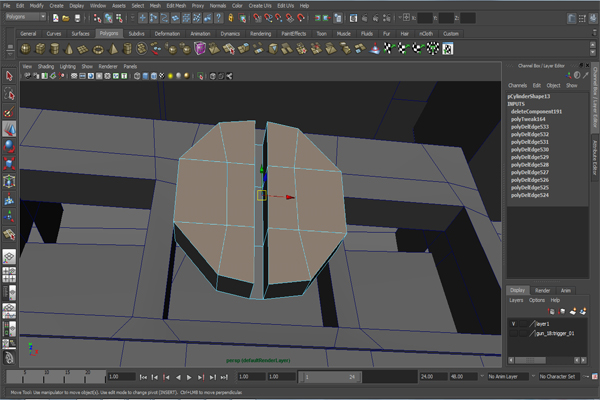Click the Open Scene folder icon

pos(66,18)
